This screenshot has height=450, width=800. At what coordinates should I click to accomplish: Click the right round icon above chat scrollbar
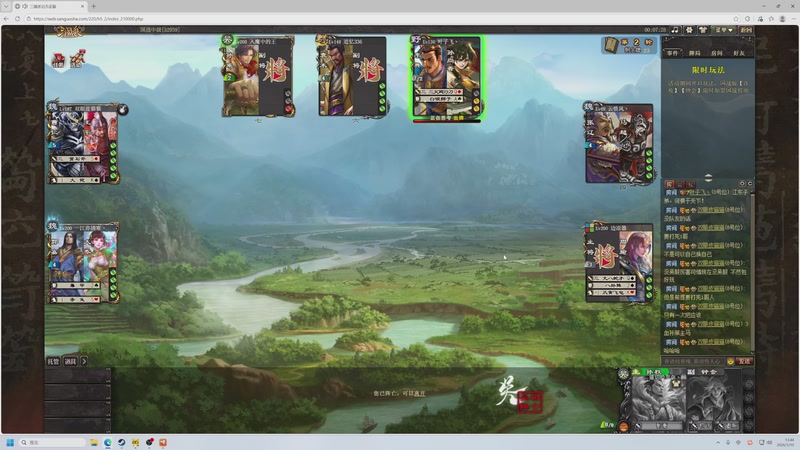coord(749,183)
